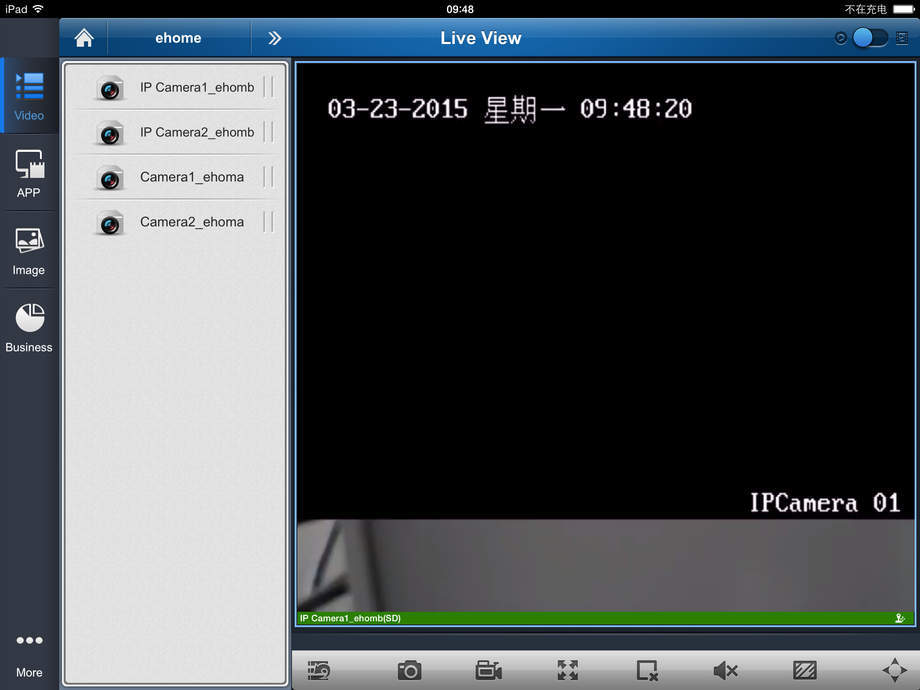This screenshot has width=920, height=690.
Task: Enter fullscreen with the four-arrows icon
Action: (567, 669)
